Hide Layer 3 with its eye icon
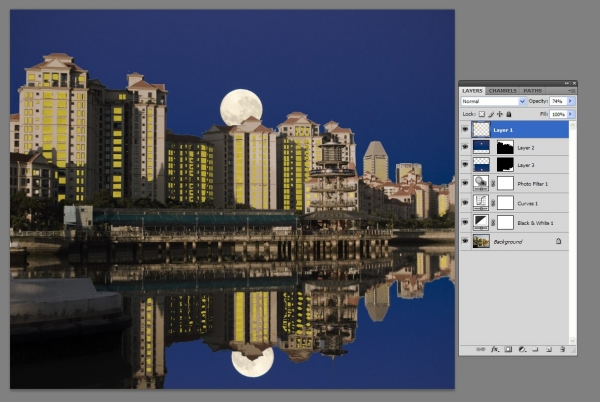 tap(465, 164)
